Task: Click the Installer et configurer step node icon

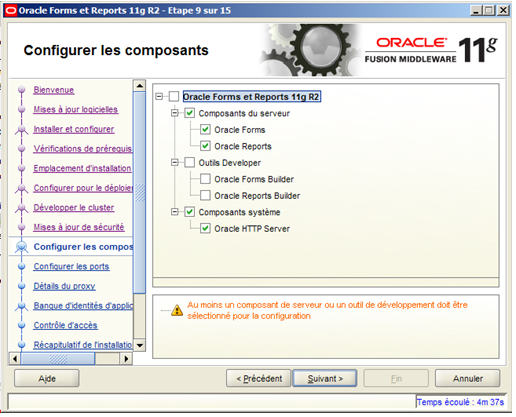Action: click(x=22, y=129)
